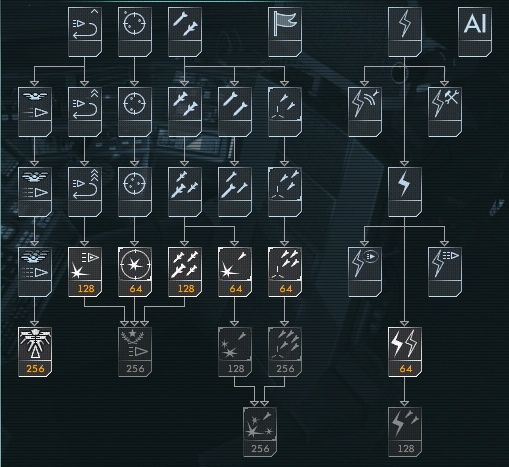The width and height of the screenshot is (509, 467).
Task: Open the top crosshair targeting skill
Action: tap(135, 32)
